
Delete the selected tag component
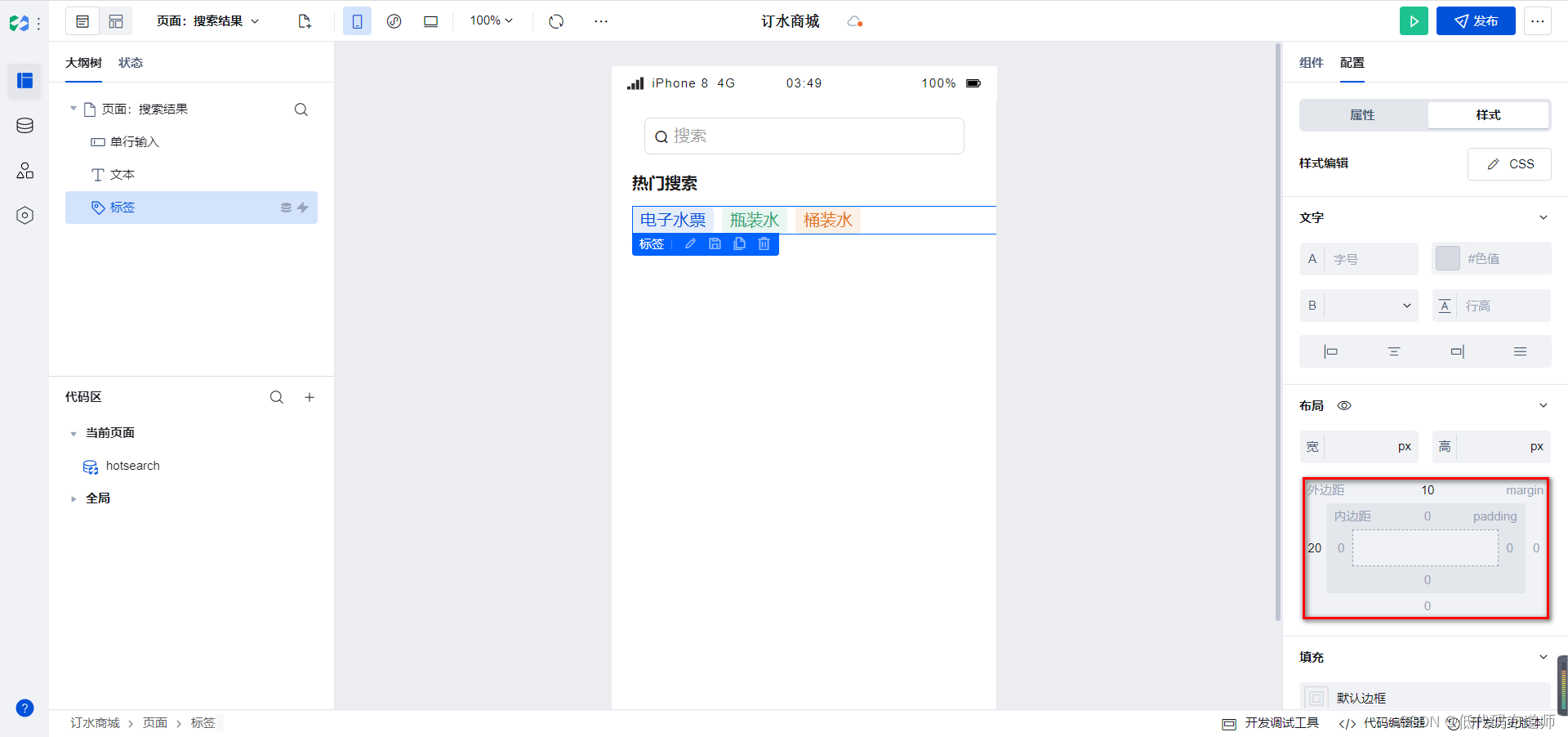(764, 243)
